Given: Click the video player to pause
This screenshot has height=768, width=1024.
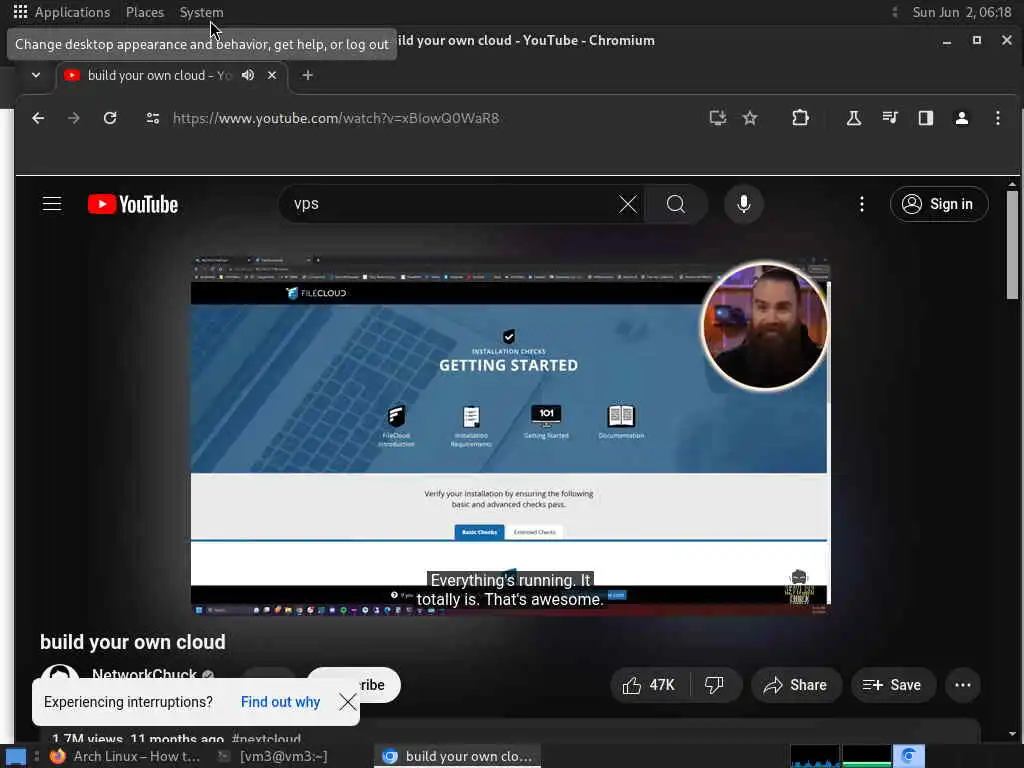Looking at the screenshot, I should click(x=509, y=436).
